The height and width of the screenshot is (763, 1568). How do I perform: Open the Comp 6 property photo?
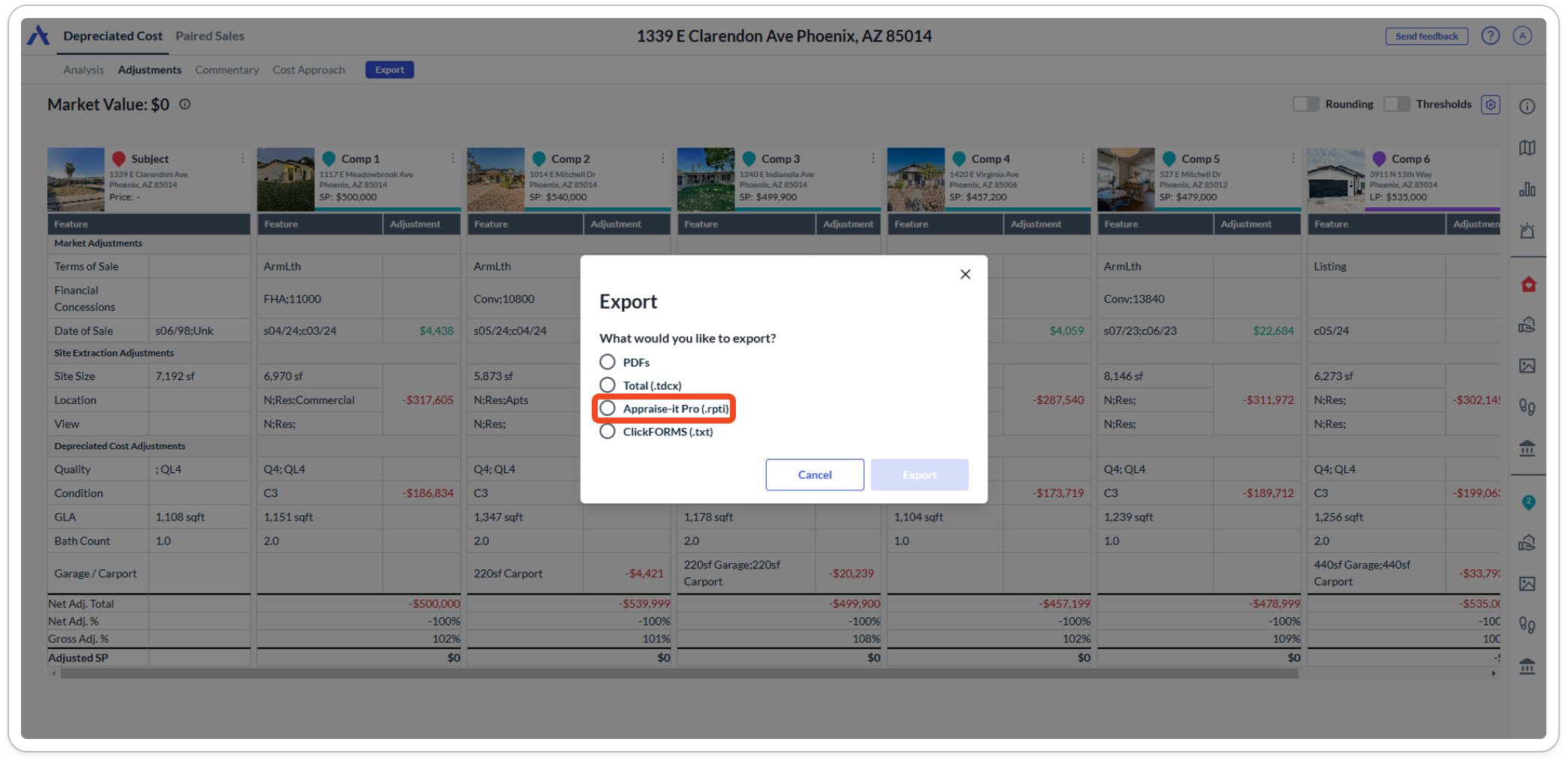(x=1336, y=179)
